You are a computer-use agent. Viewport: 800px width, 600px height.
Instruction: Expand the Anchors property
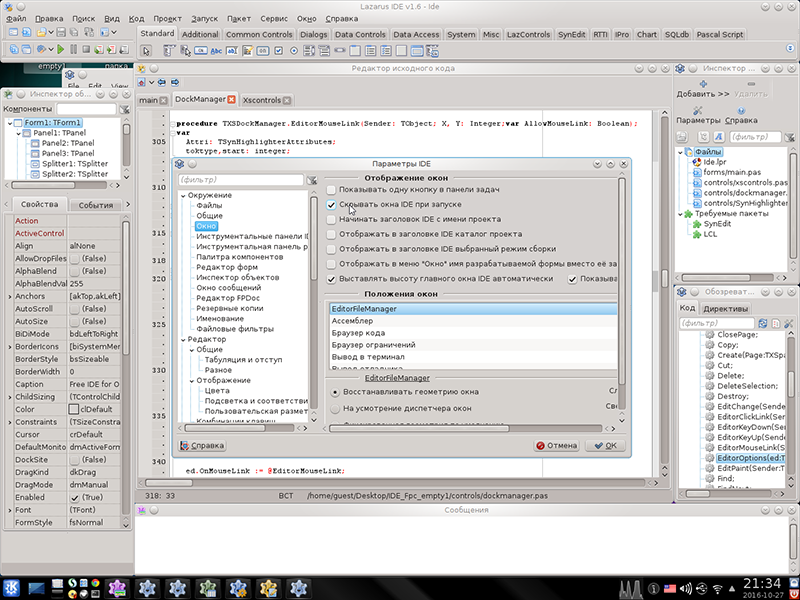pos(10,296)
